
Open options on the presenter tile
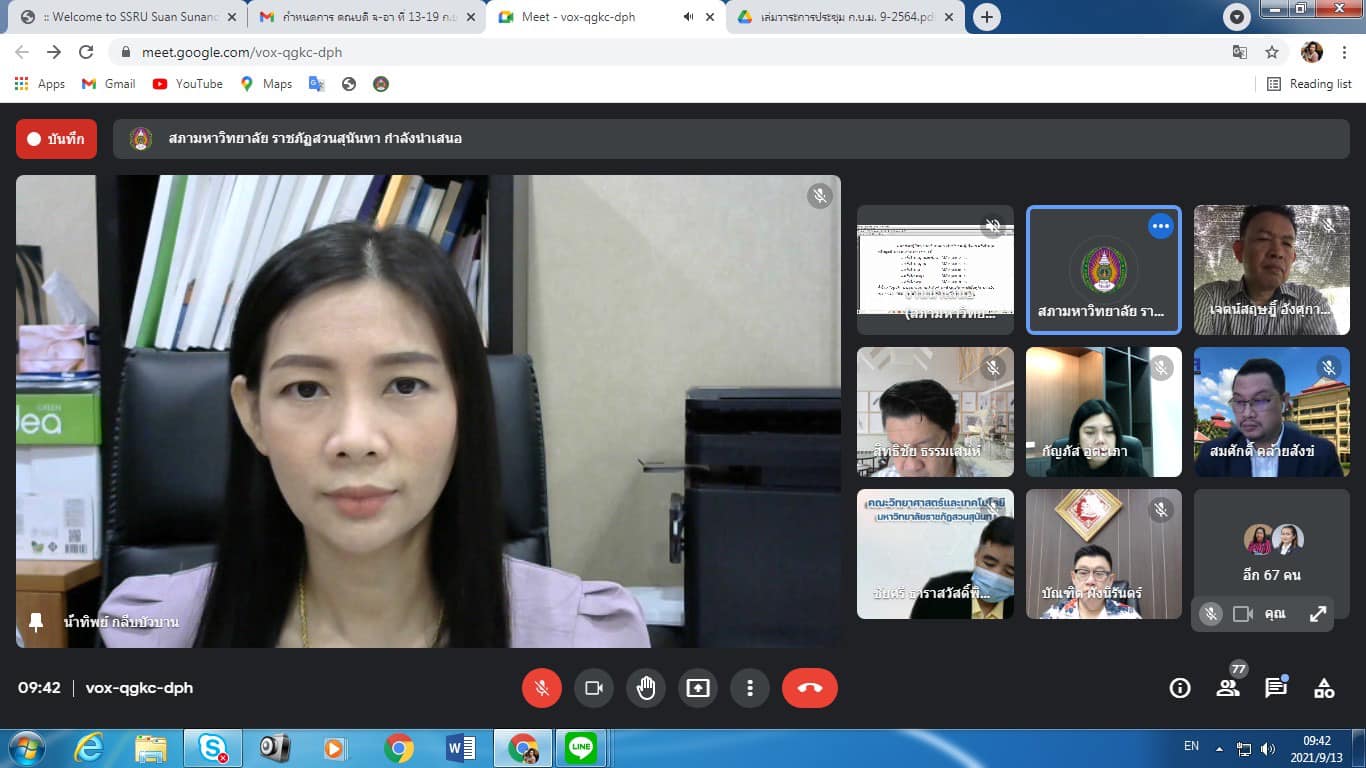coord(1160,227)
